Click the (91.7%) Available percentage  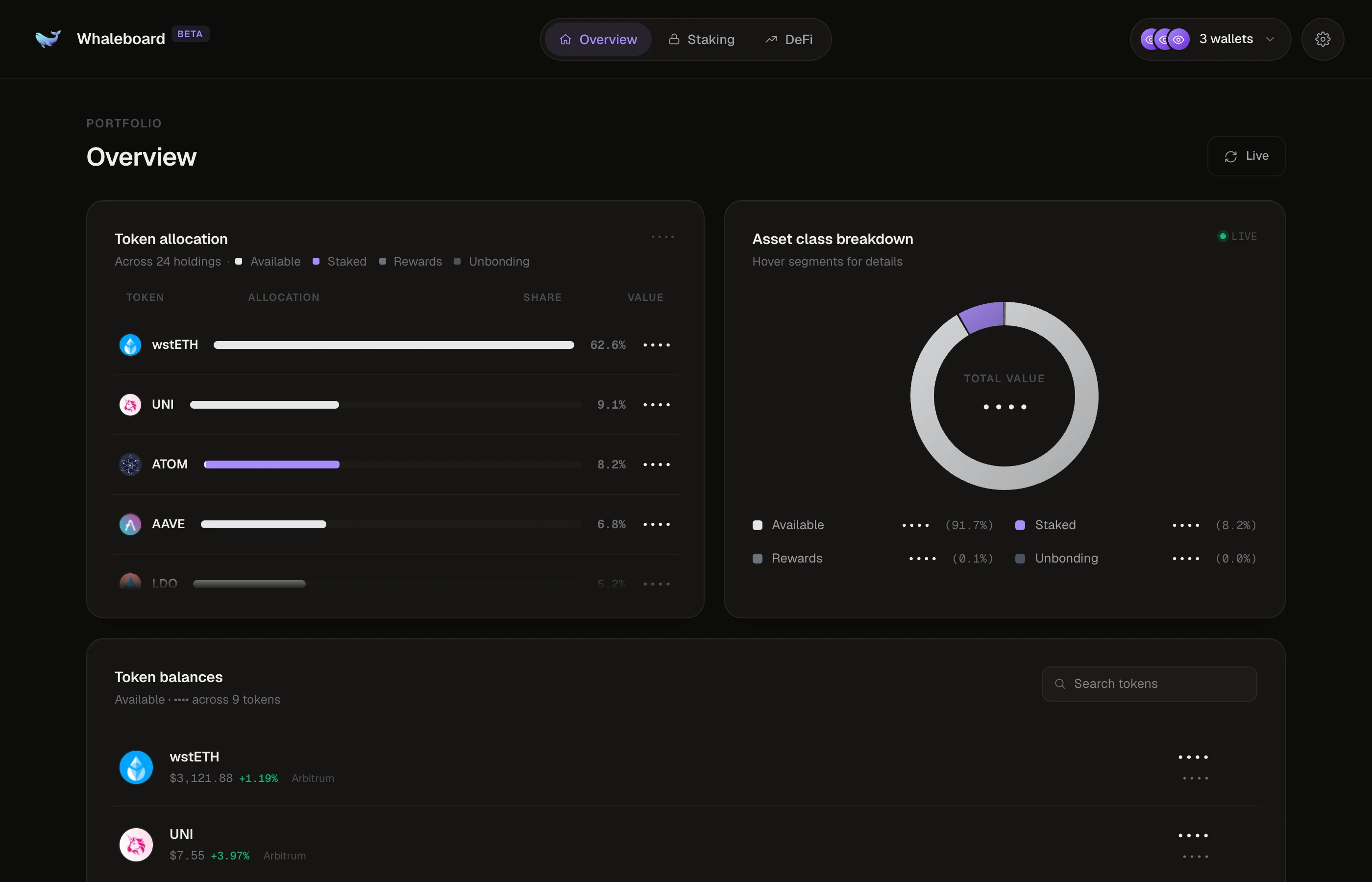click(x=969, y=525)
